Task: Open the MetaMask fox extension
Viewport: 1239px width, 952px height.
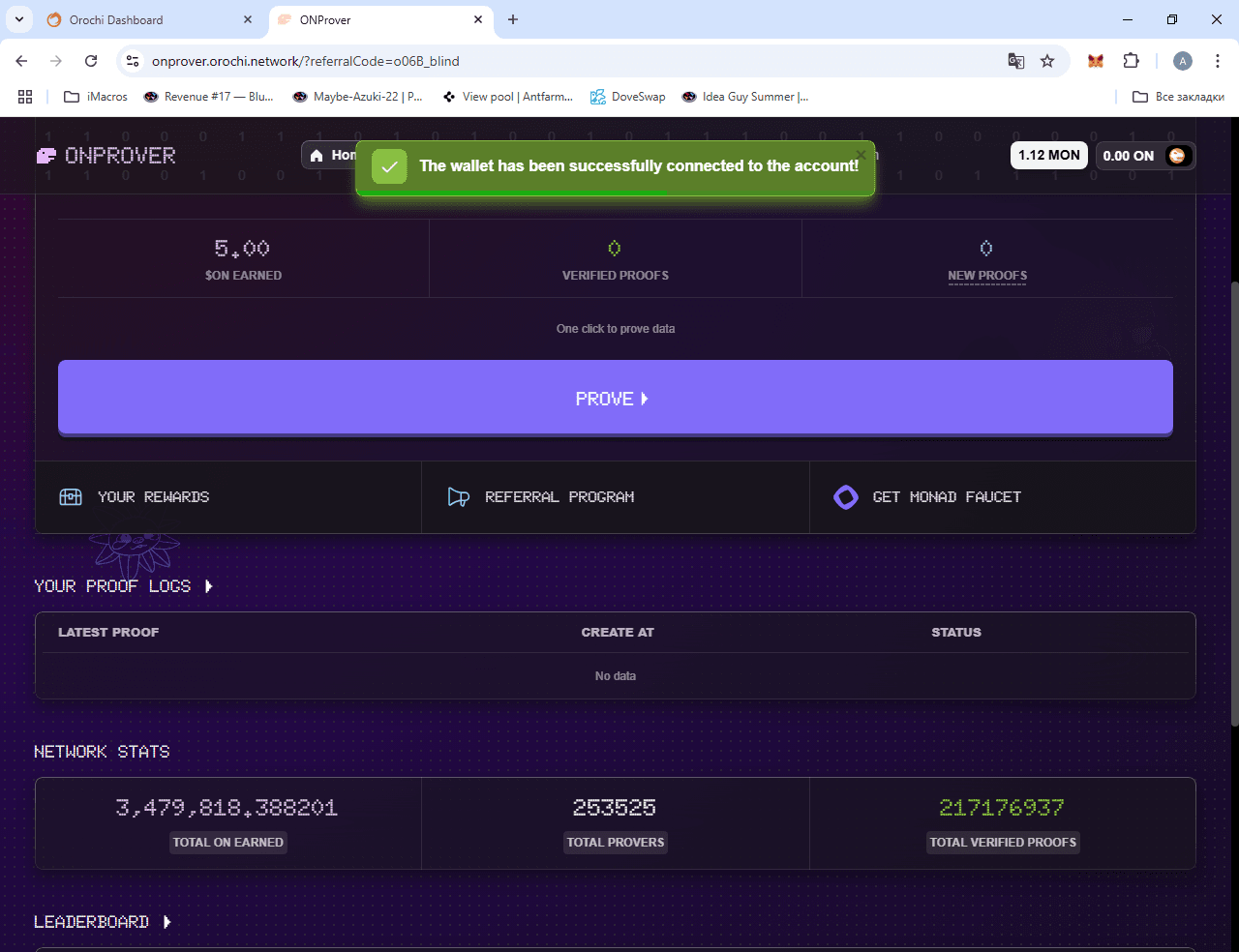Action: pyautogui.click(x=1096, y=61)
